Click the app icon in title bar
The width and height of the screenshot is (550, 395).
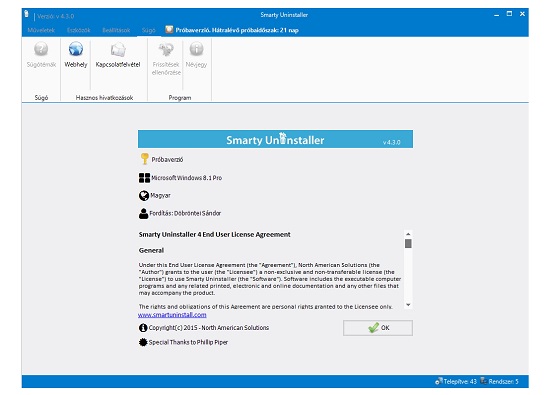point(27,14)
